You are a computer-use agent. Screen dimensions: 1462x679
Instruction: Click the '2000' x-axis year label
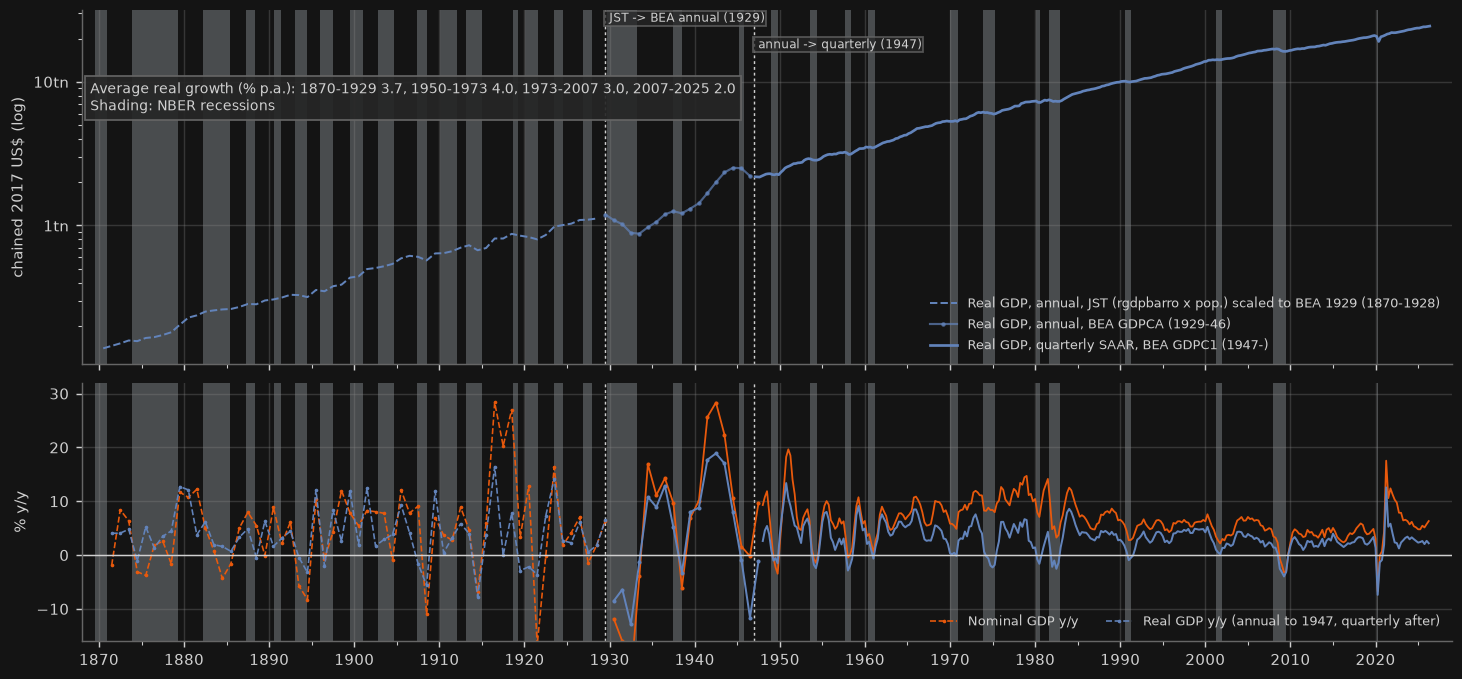point(1205,660)
